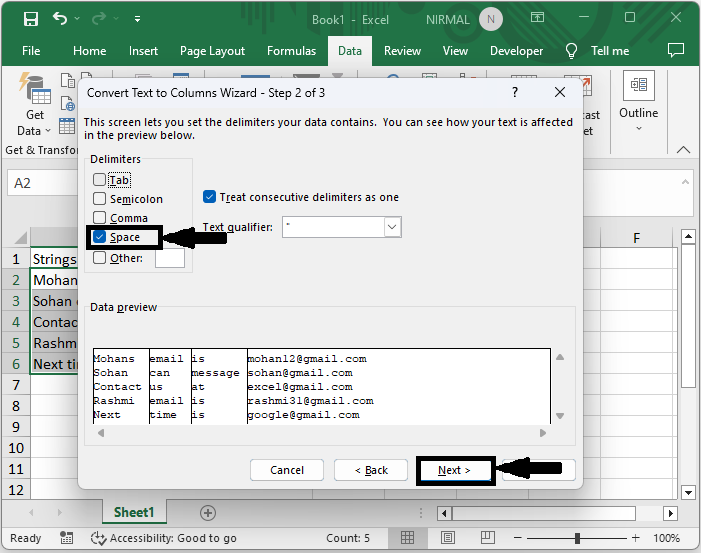Viewport: 701px width, 553px height.
Task: Toggle Treat consecutive delimiters as one
Action: coord(209,197)
